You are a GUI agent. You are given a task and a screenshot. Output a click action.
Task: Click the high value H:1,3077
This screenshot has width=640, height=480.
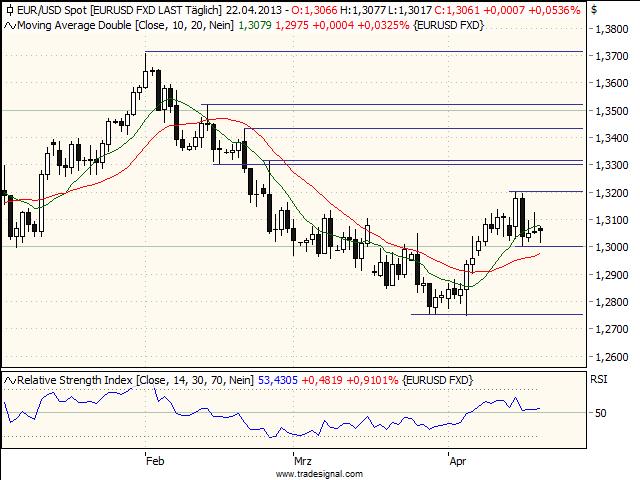pyautogui.click(x=362, y=10)
